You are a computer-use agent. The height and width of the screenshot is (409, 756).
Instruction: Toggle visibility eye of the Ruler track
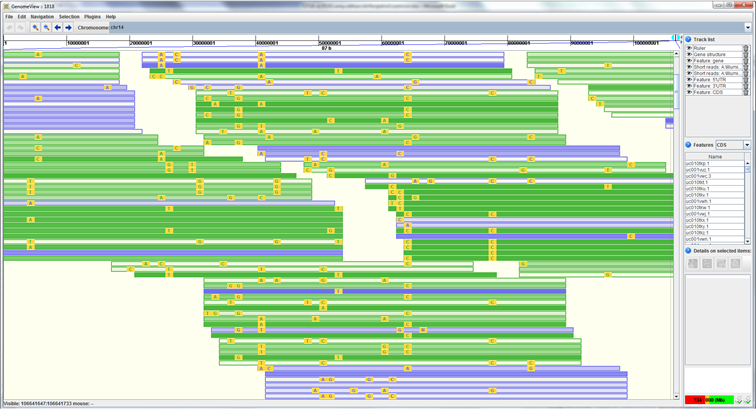pyautogui.click(x=689, y=48)
